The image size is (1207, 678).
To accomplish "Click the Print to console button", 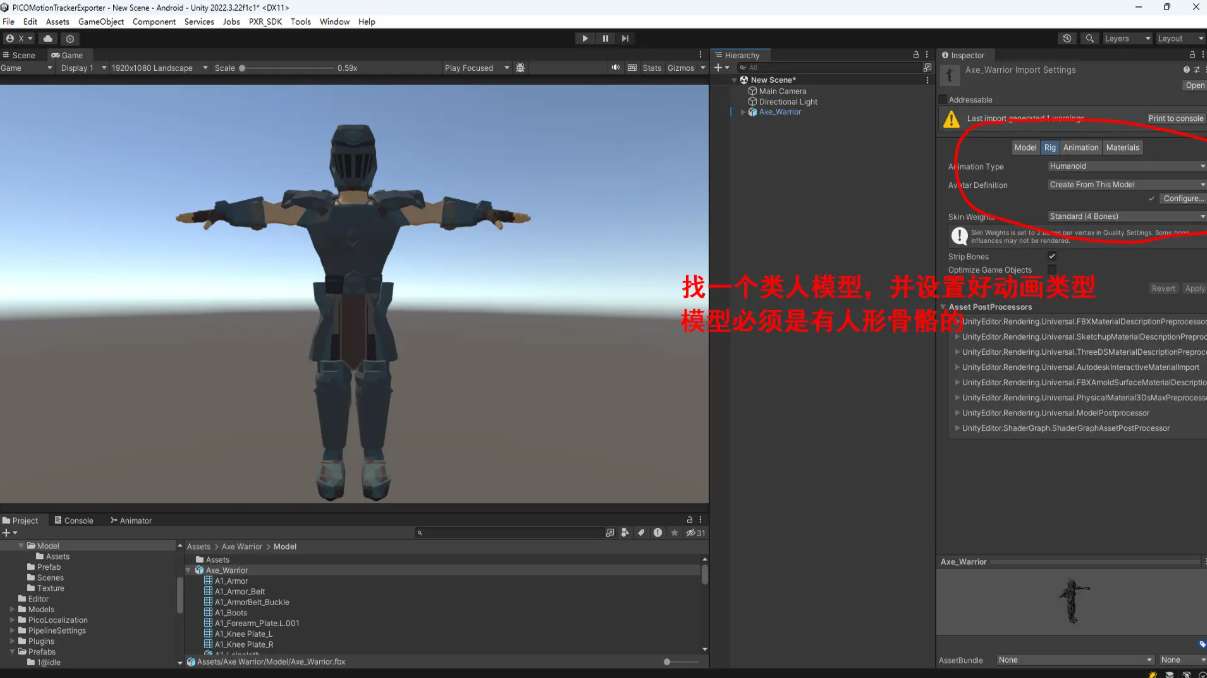I will tap(1175, 119).
